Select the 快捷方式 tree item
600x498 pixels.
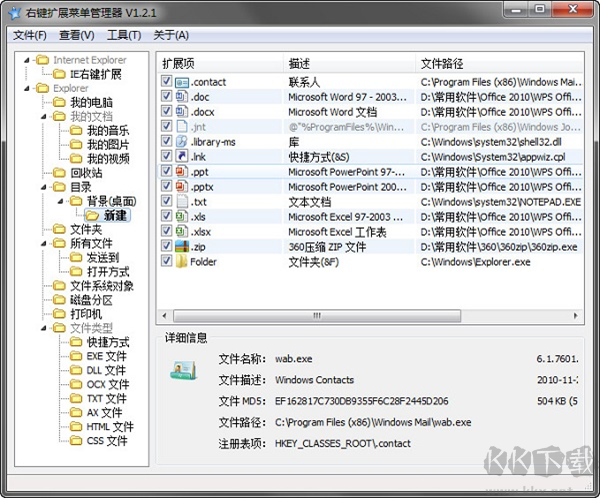point(108,342)
